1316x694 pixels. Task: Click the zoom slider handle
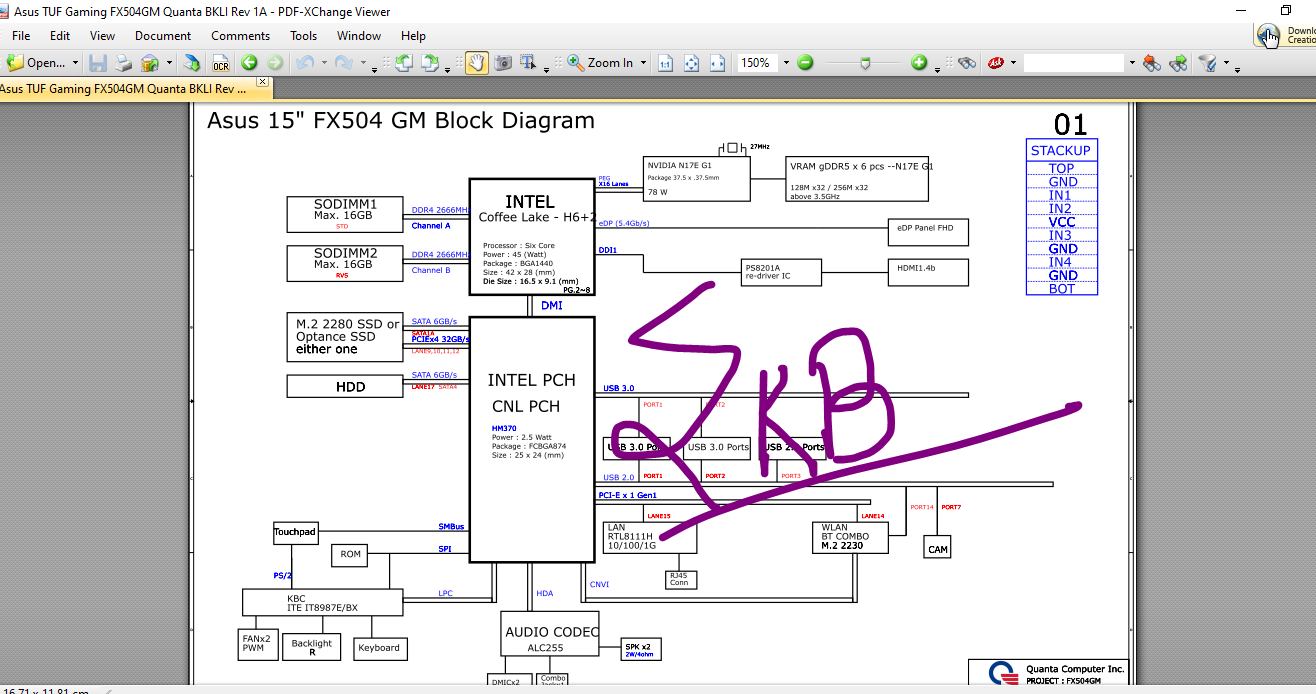[865, 64]
